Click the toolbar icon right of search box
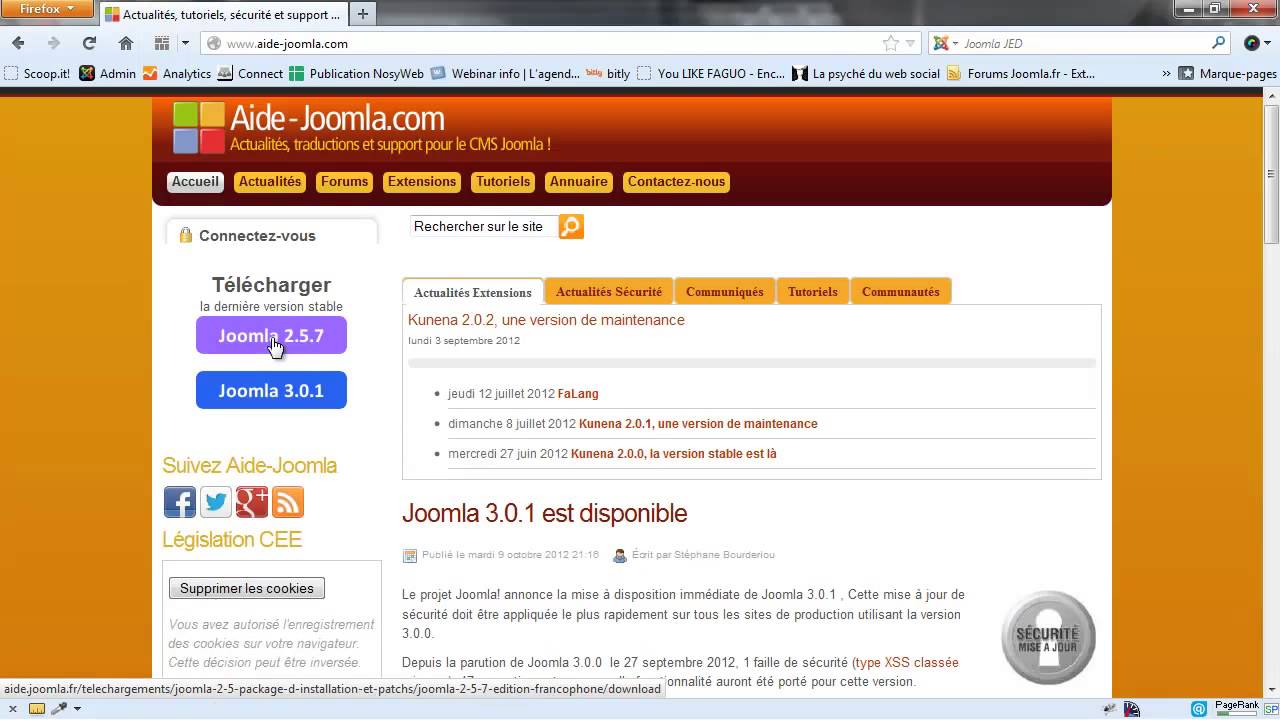Viewport: 1280px width, 720px height. click(1252, 43)
